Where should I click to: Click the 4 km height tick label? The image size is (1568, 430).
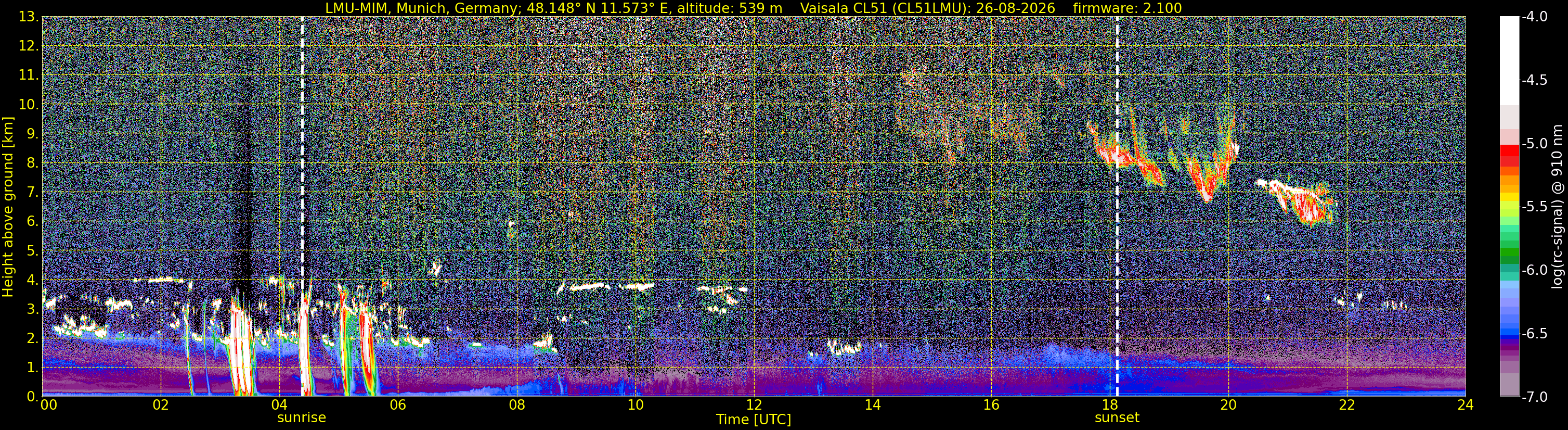(33, 280)
